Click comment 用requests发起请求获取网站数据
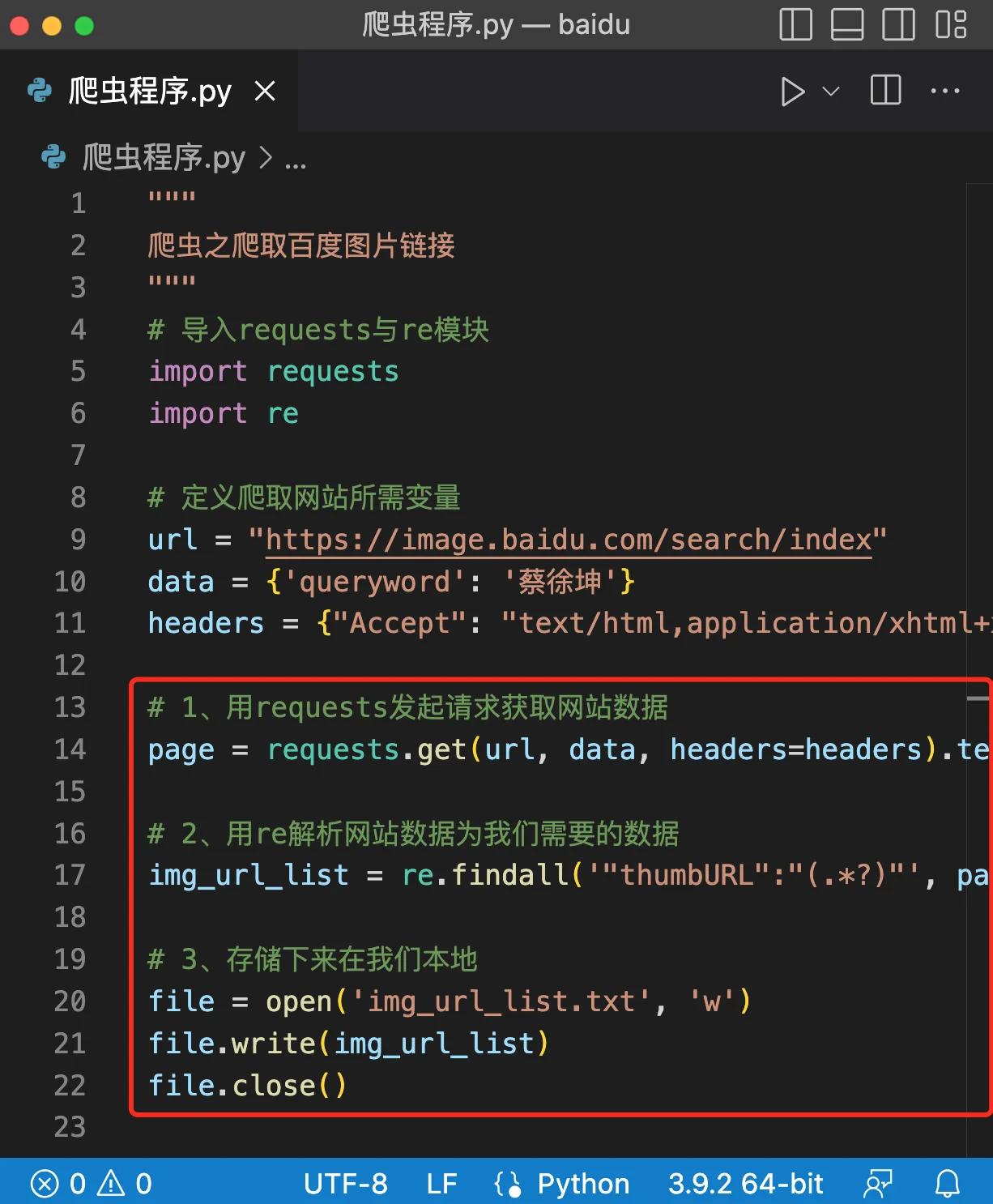Viewport: 993px width, 1204px height. (x=408, y=707)
